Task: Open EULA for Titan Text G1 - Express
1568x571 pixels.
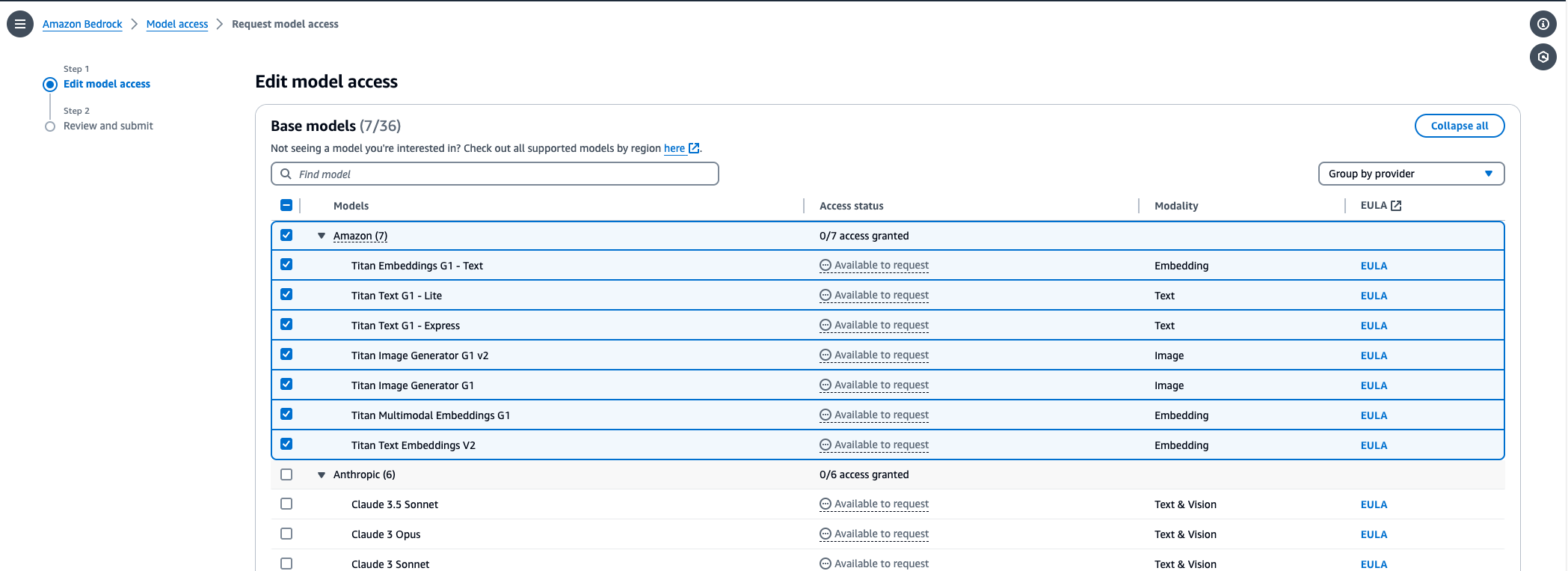Action: pos(1374,326)
